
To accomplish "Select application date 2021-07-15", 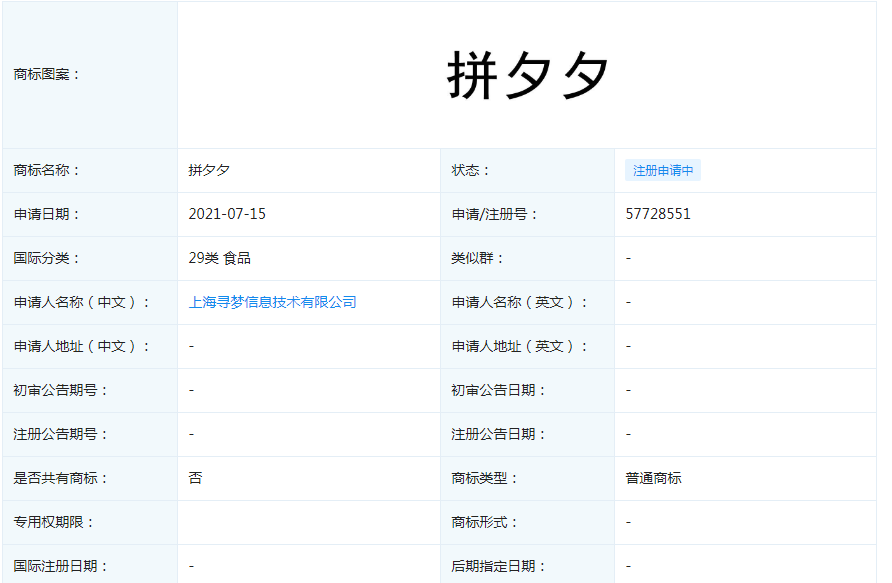I will (x=227, y=214).
